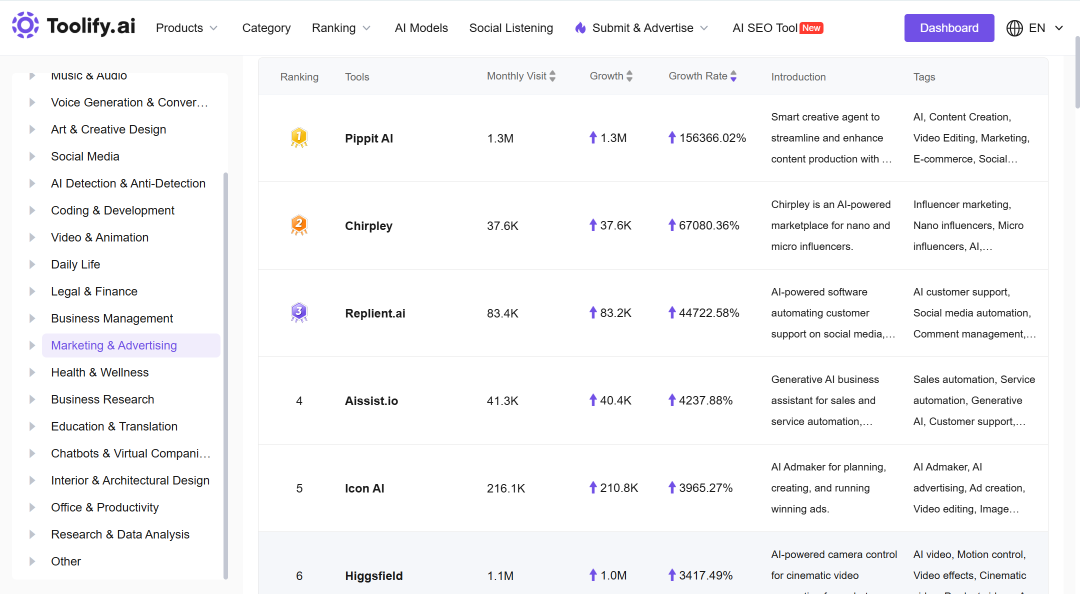The image size is (1080, 594).
Task: Click the globe language icon
Action: coord(1014,28)
